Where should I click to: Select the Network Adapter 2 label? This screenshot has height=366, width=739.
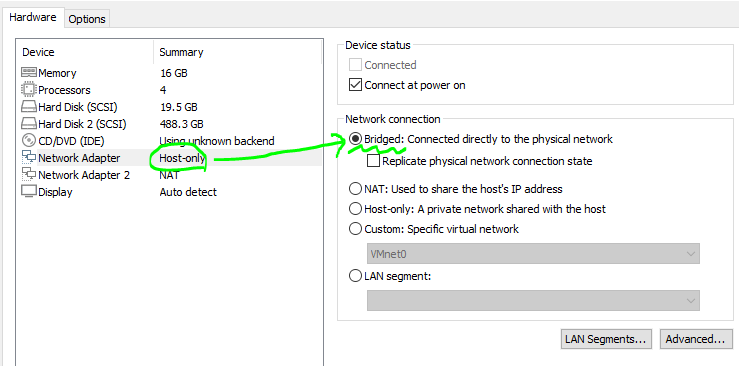tap(84, 175)
